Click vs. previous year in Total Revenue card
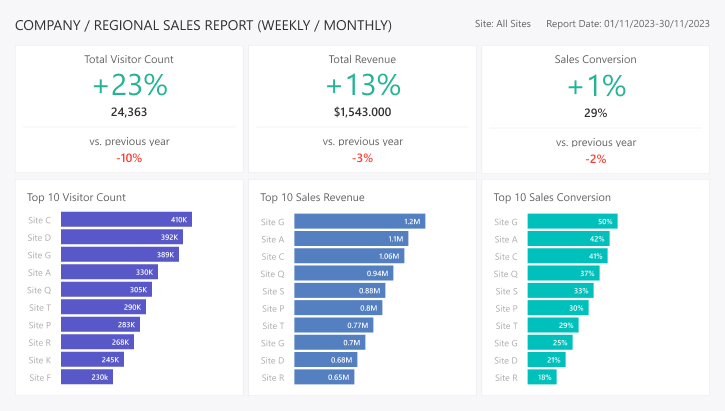Screen dimensions: 725x411 point(362,141)
